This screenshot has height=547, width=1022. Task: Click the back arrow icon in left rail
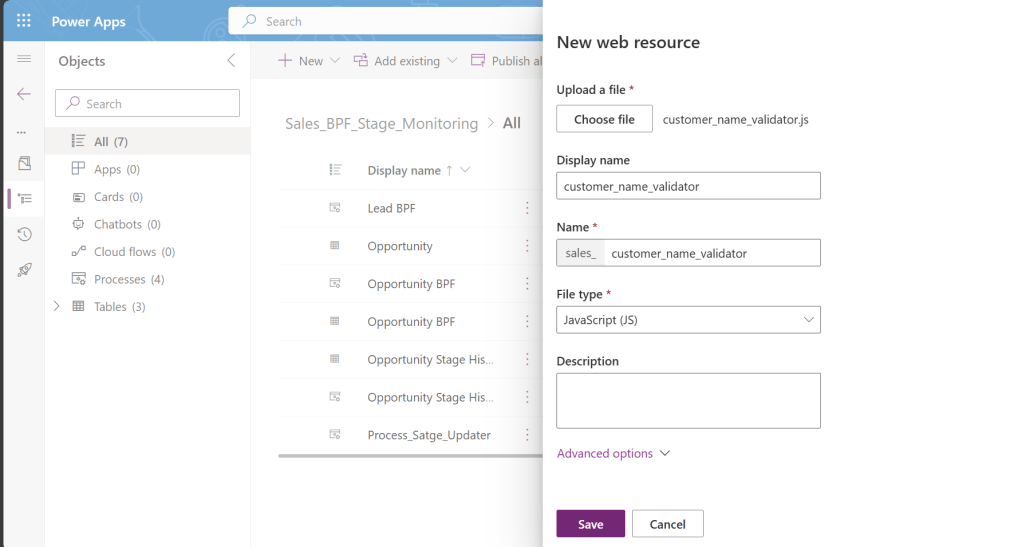(x=24, y=94)
